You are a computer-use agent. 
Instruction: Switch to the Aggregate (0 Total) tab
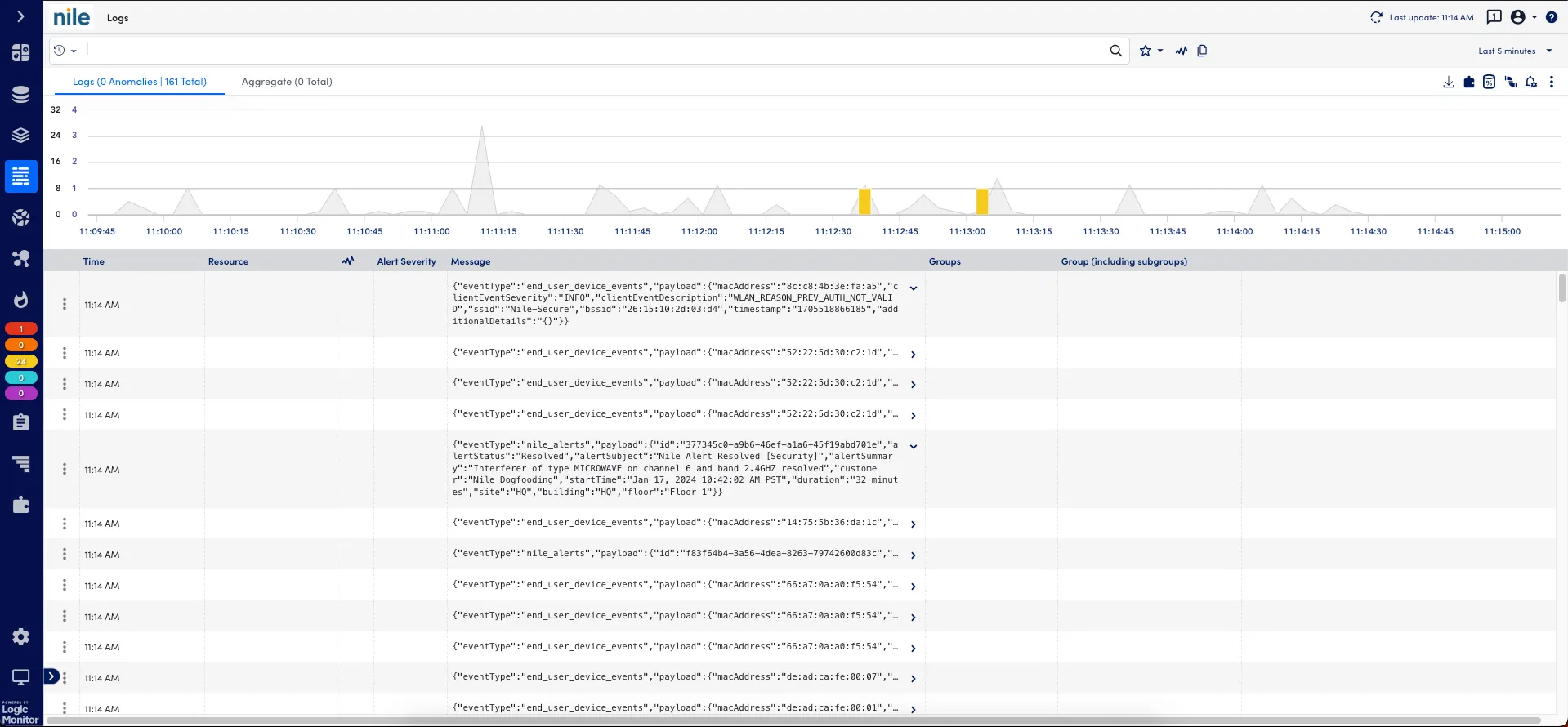point(287,82)
